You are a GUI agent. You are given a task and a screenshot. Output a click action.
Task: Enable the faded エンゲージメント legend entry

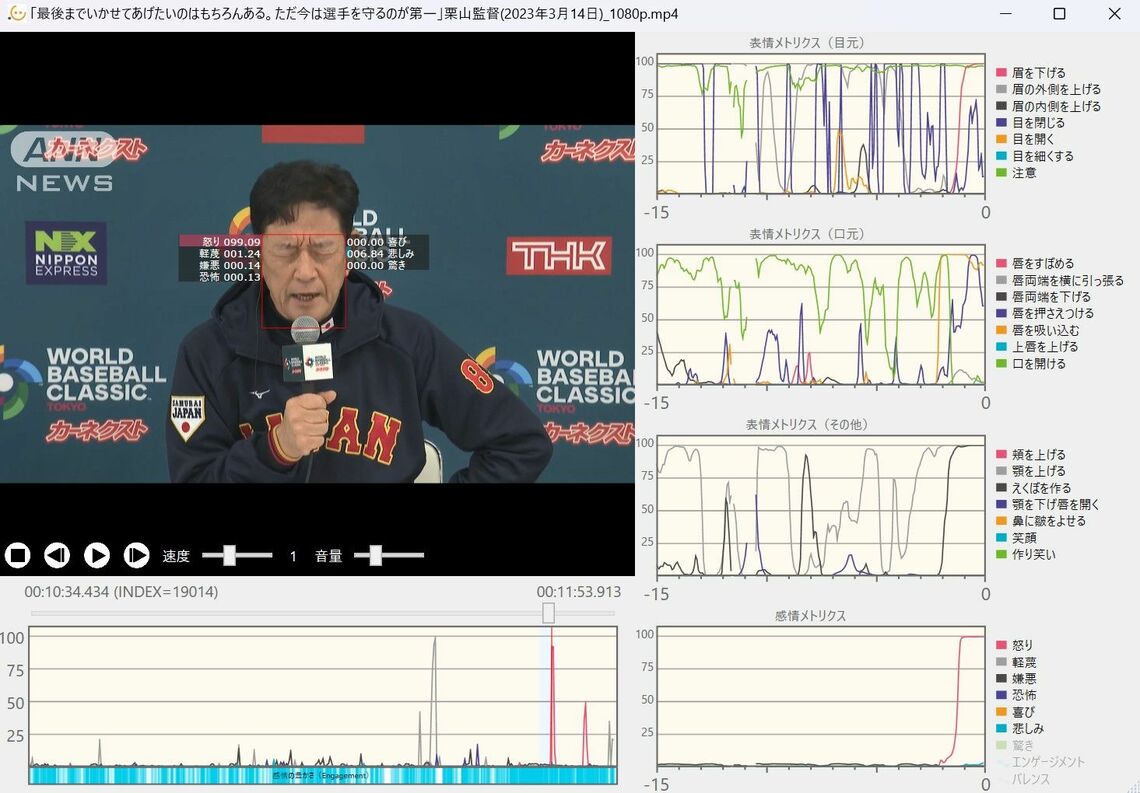(1040, 762)
